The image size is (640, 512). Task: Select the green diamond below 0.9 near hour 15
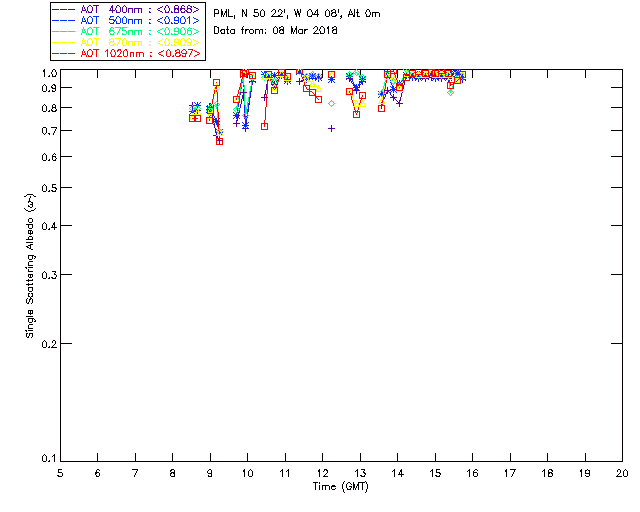tap(450, 93)
